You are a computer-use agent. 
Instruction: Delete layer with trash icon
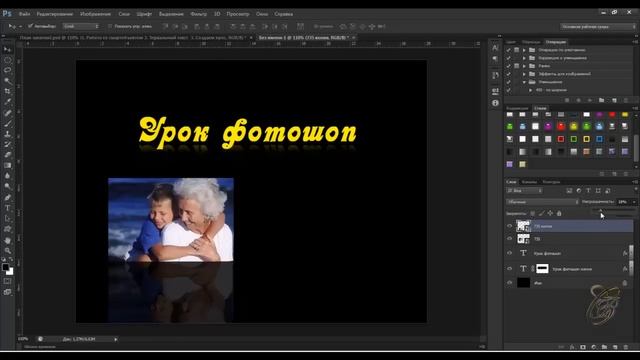626,347
